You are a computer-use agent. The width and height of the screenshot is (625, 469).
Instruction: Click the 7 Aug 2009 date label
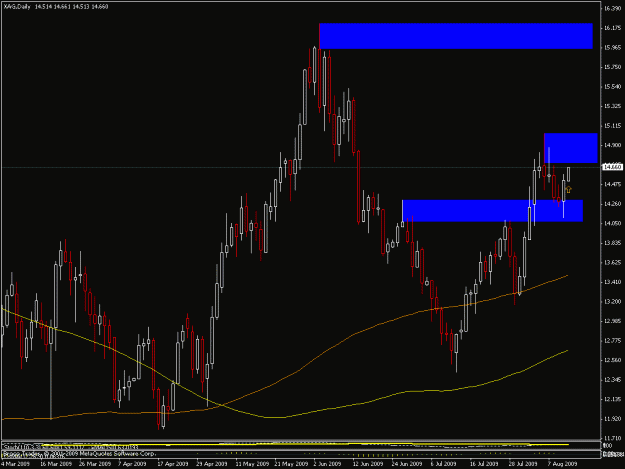click(x=562, y=464)
